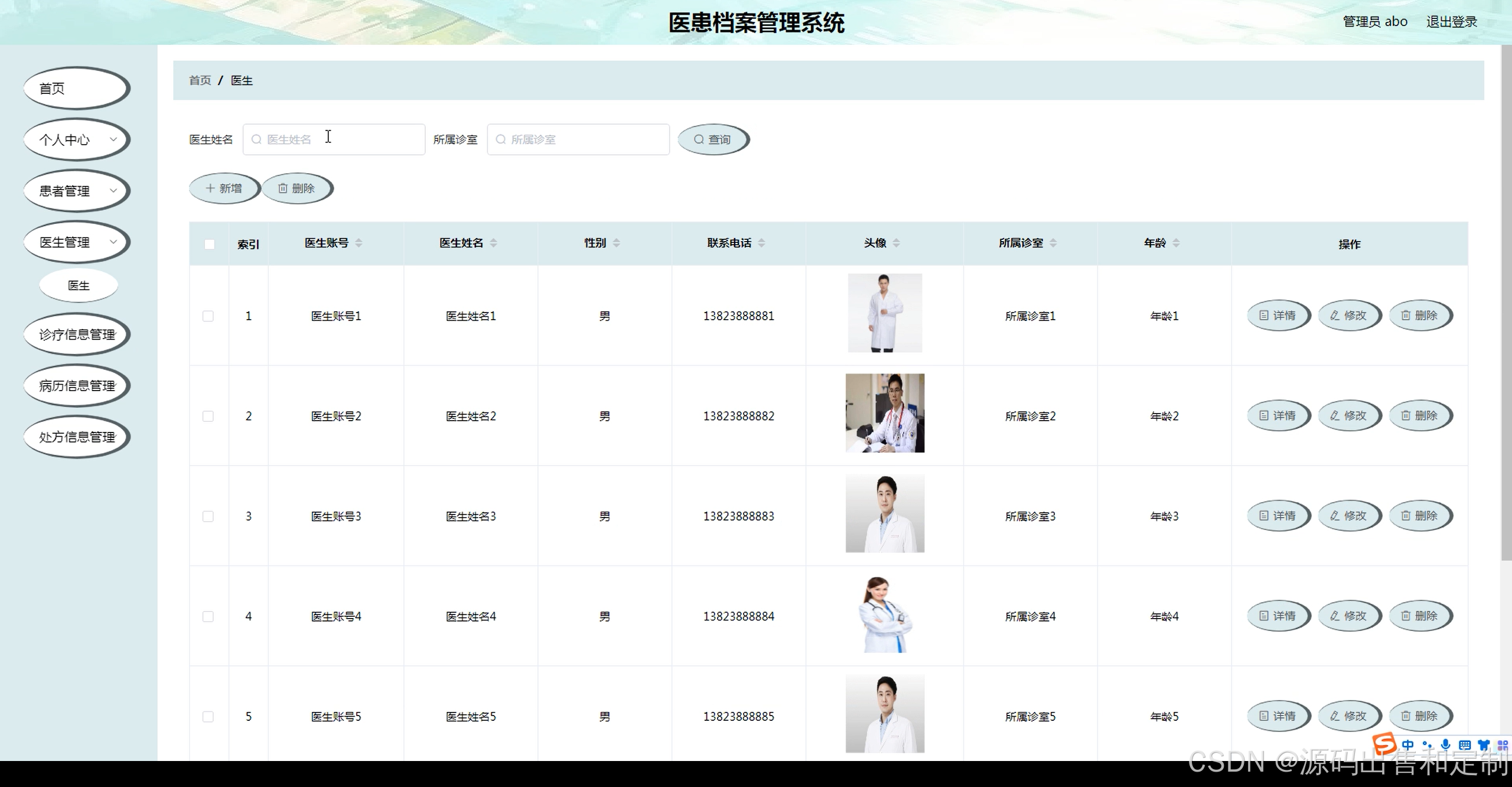Click the sort arrows beside 医生账号 header

[x=359, y=243]
